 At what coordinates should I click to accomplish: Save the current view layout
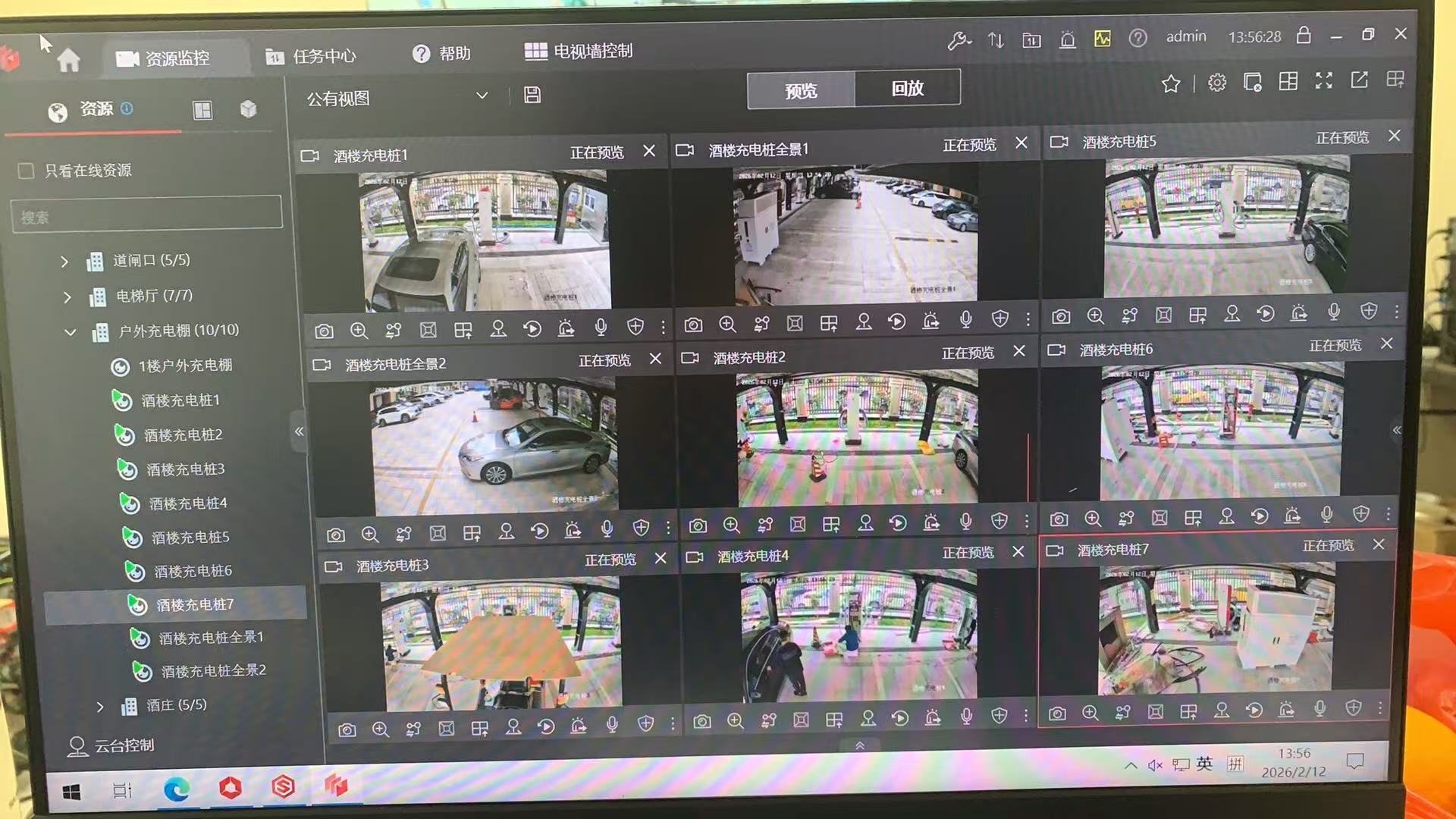coord(532,96)
